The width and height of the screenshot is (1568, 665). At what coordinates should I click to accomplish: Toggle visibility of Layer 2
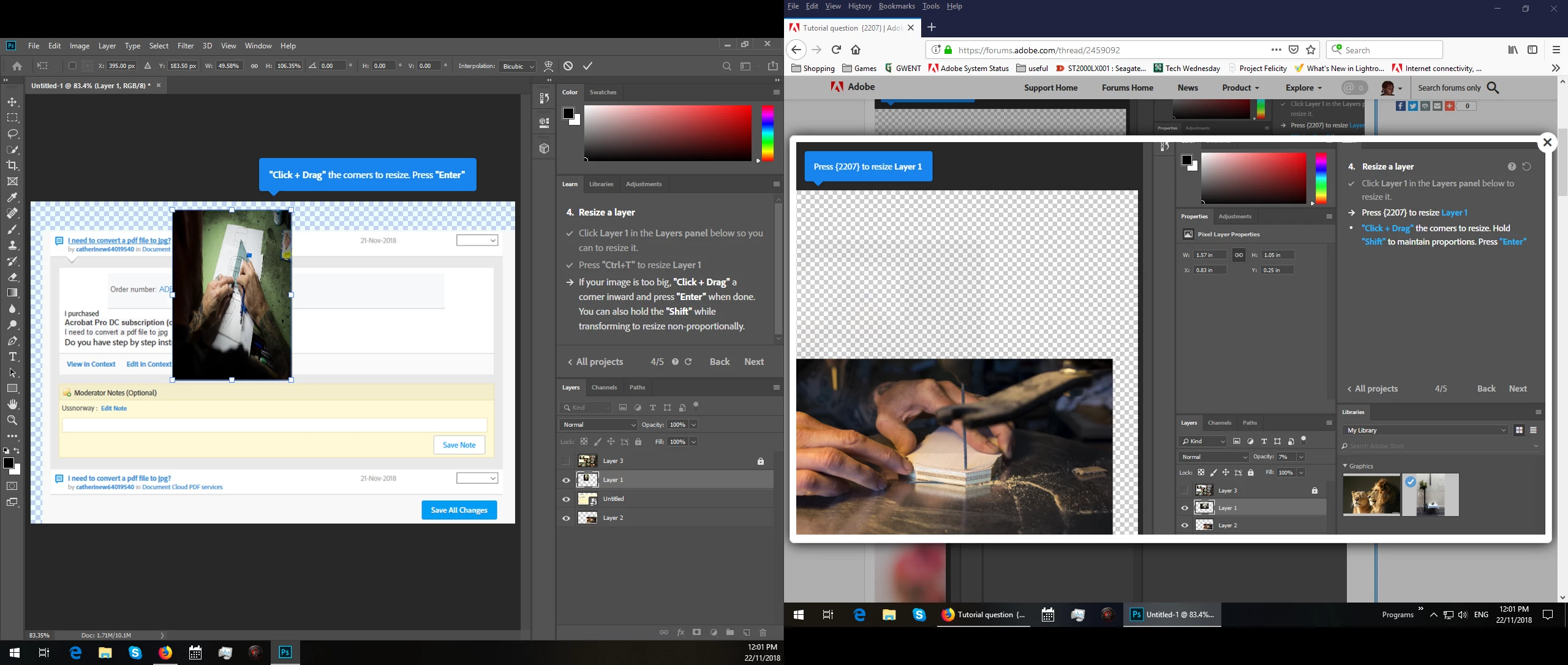pos(566,518)
